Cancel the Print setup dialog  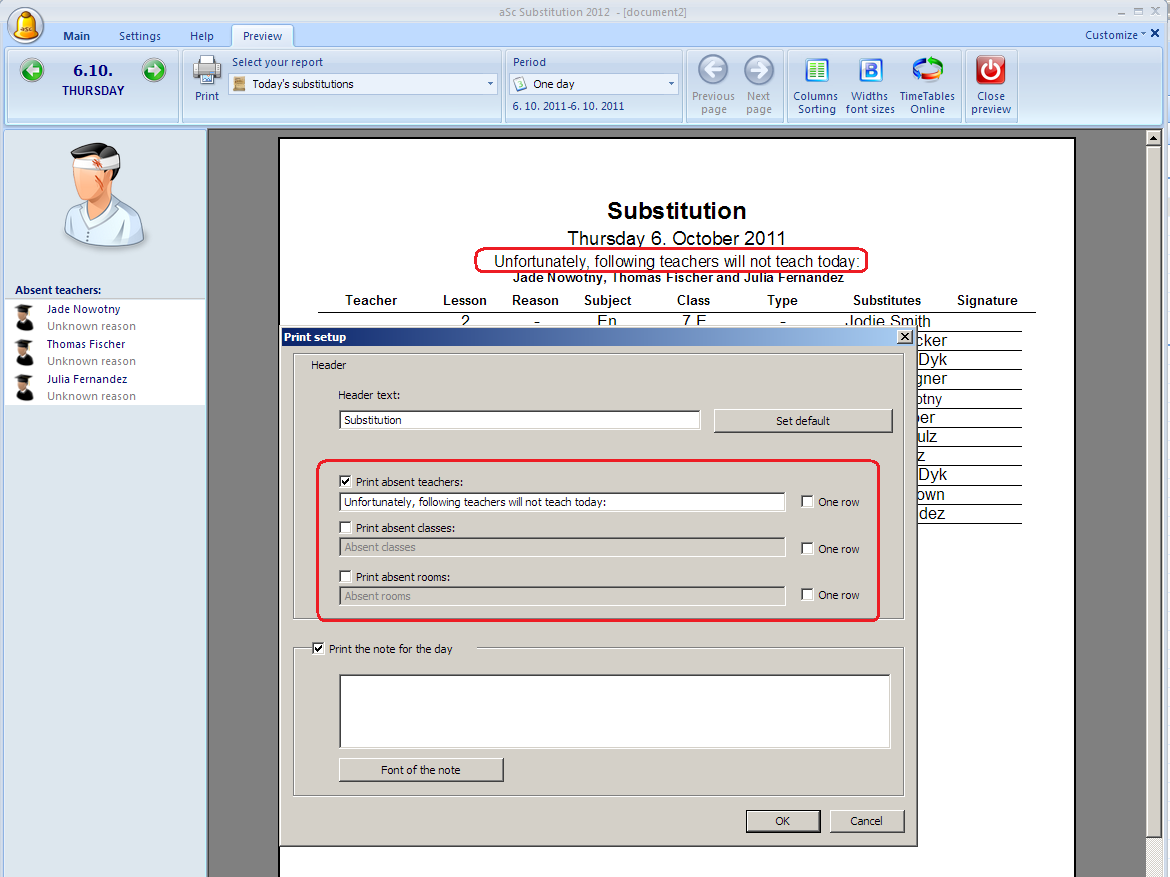coord(866,821)
